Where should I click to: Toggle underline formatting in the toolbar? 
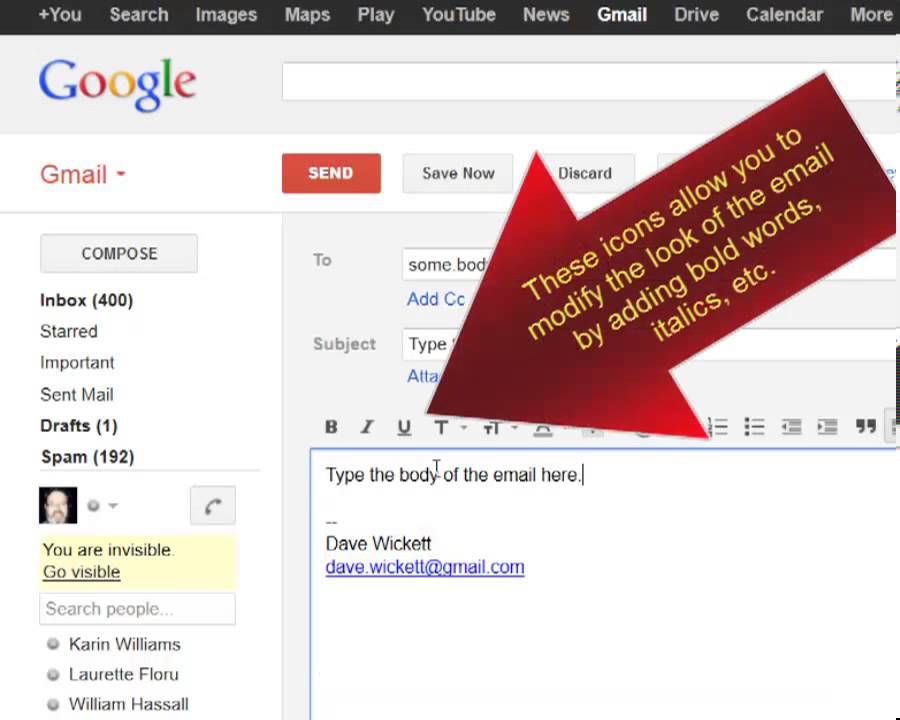pos(404,427)
